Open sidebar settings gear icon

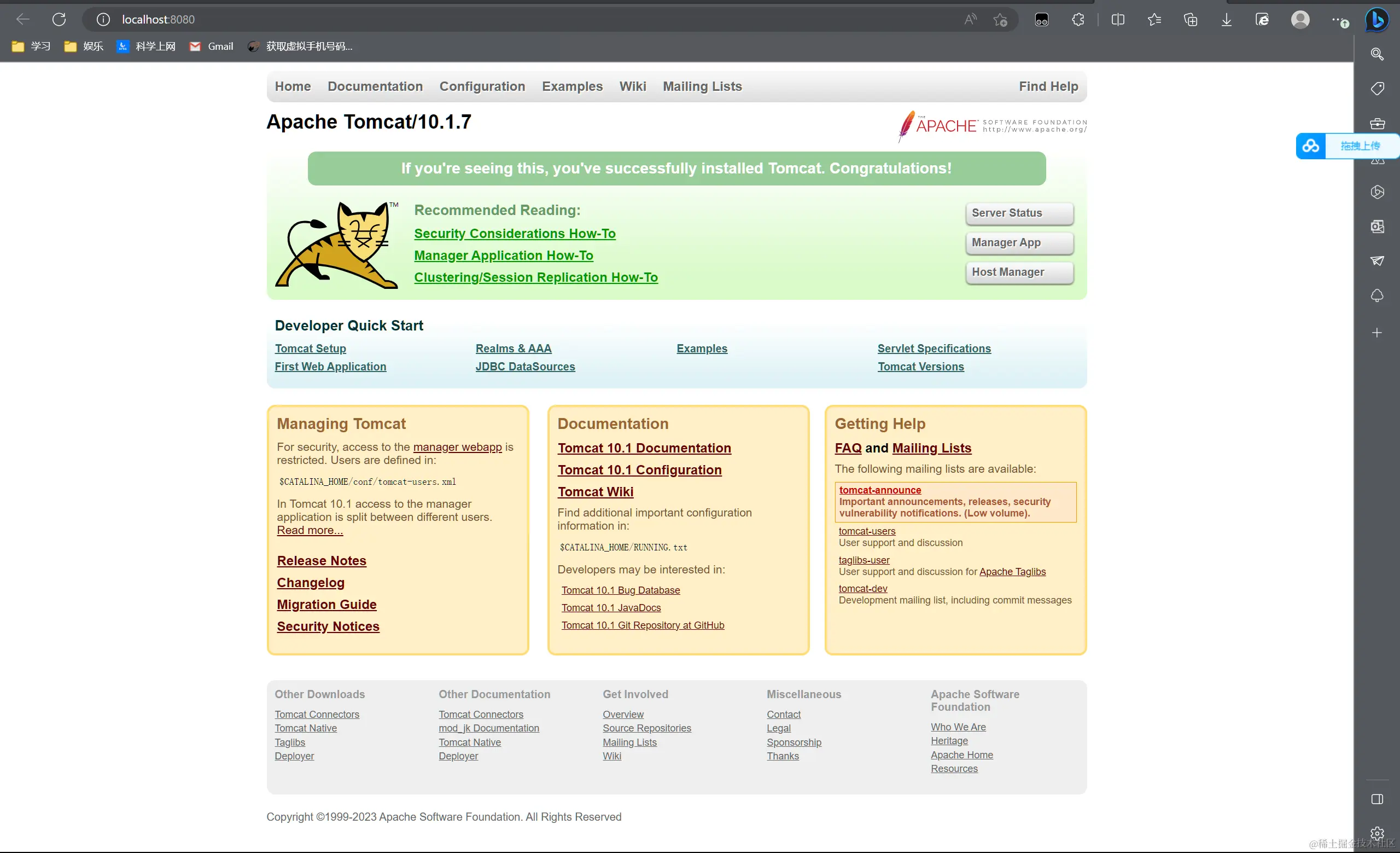tap(1376, 834)
